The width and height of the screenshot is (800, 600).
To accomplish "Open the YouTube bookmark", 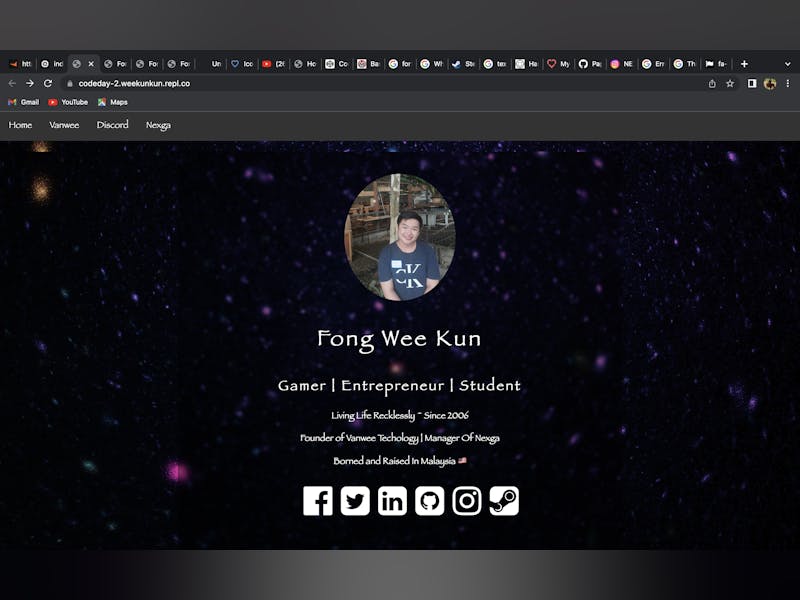I will click(68, 102).
